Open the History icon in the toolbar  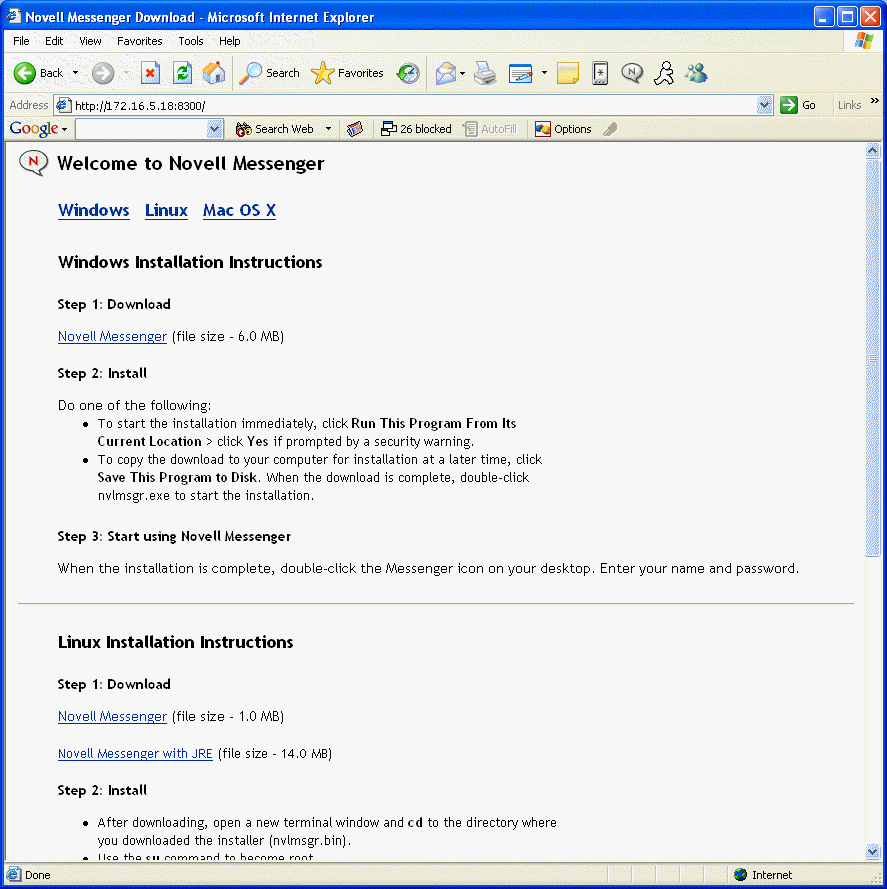pos(408,73)
